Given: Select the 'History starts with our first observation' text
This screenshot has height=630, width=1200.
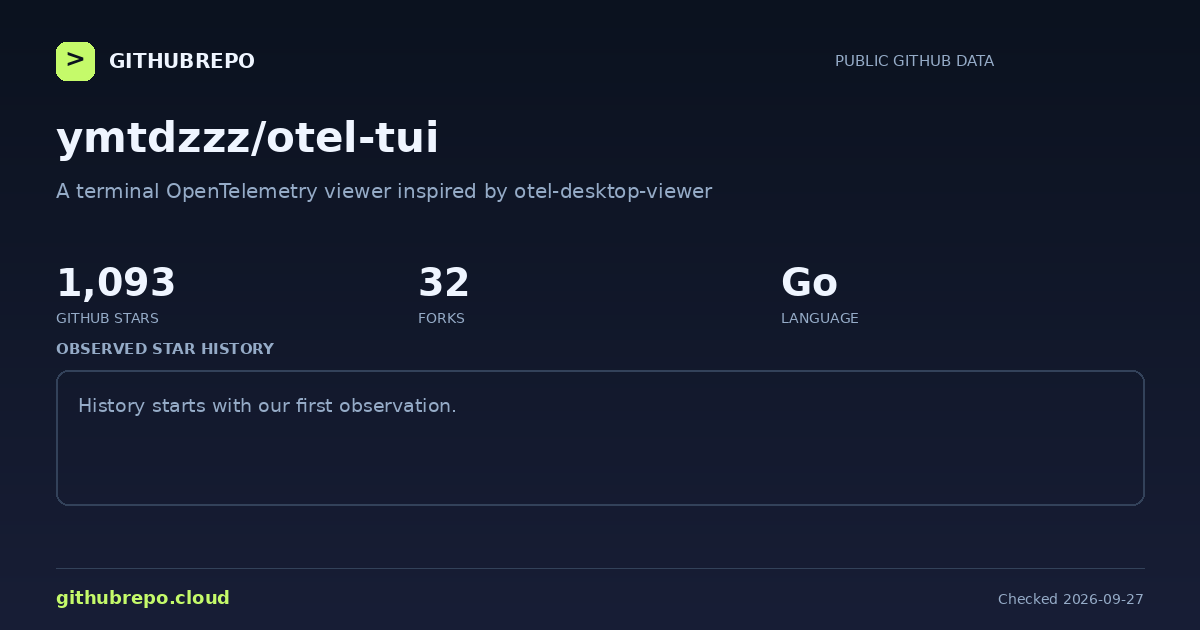Looking at the screenshot, I should tap(267, 406).
